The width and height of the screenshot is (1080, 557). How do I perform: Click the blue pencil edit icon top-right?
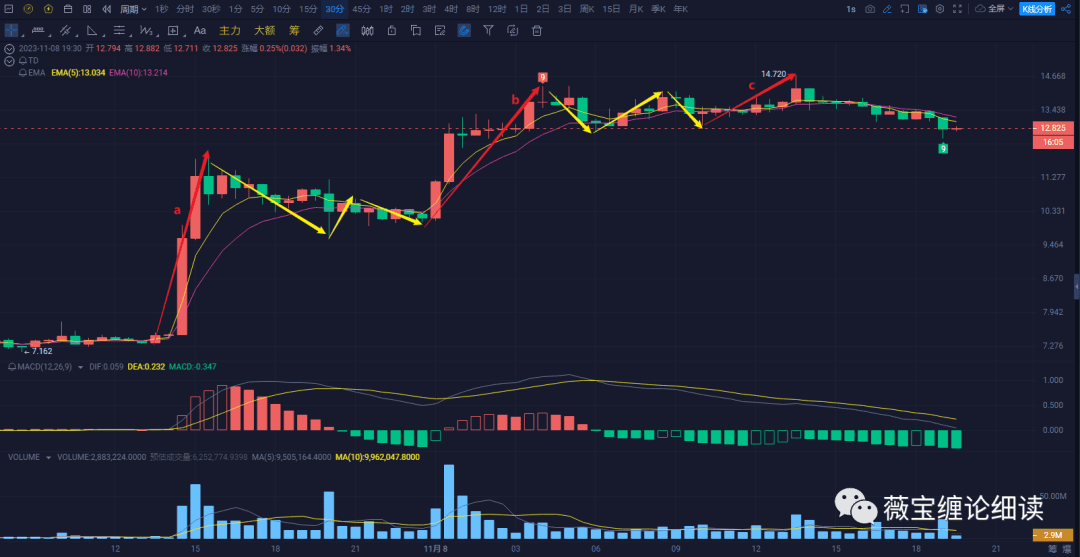(x=888, y=9)
